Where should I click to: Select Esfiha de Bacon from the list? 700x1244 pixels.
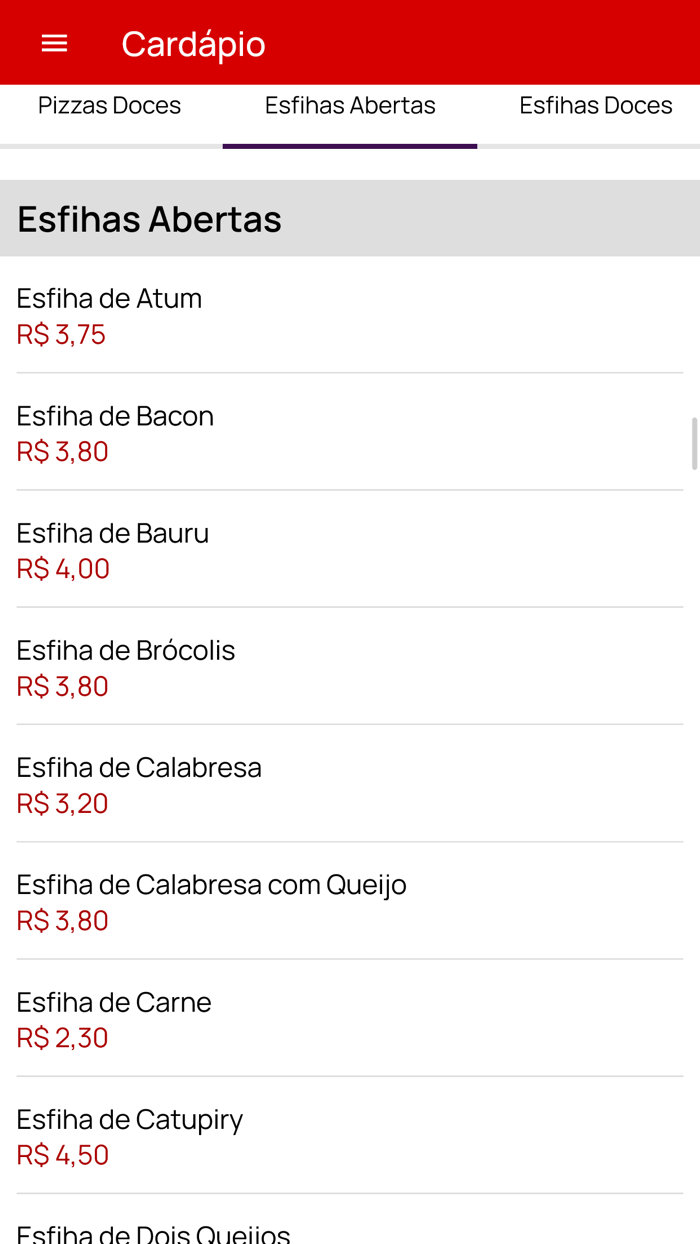(x=114, y=415)
